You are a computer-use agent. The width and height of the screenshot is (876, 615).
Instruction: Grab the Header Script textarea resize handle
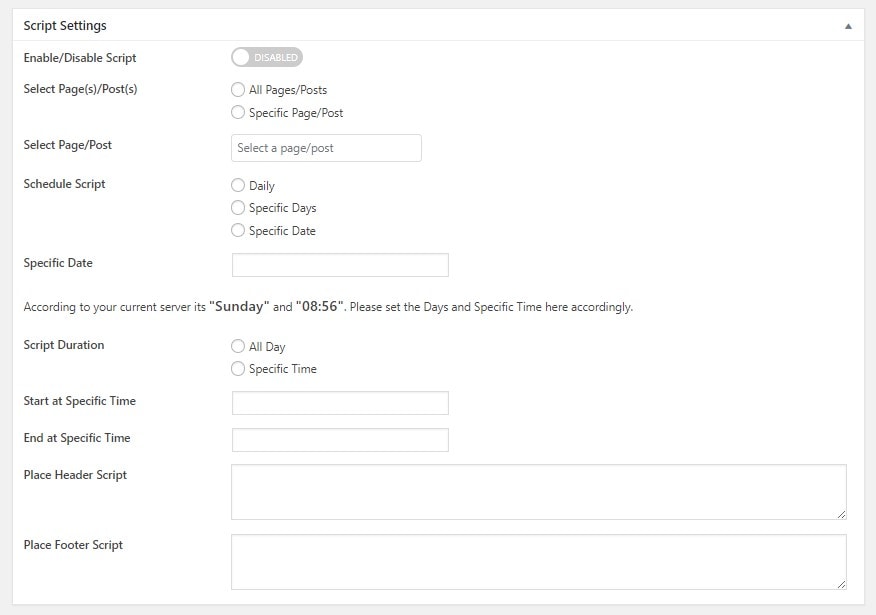click(x=841, y=514)
